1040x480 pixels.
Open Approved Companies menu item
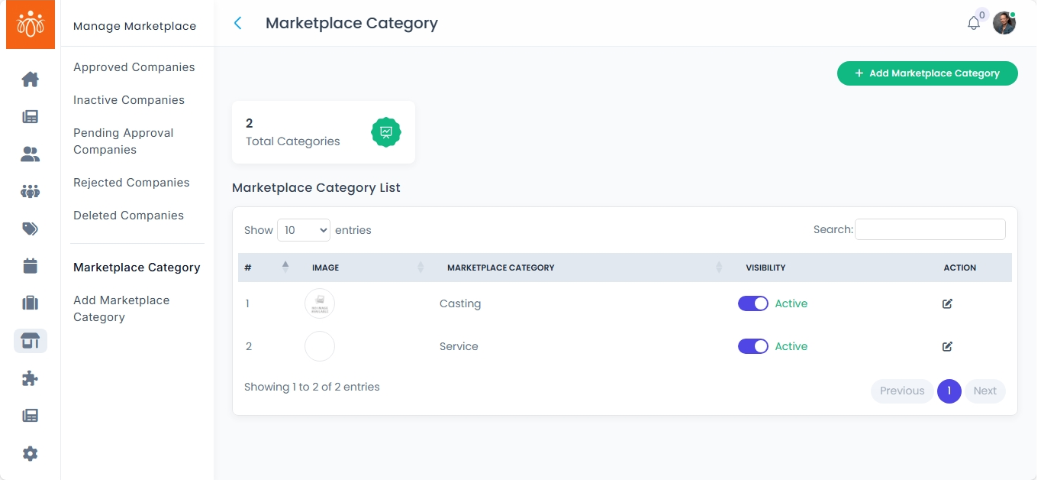click(134, 67)
